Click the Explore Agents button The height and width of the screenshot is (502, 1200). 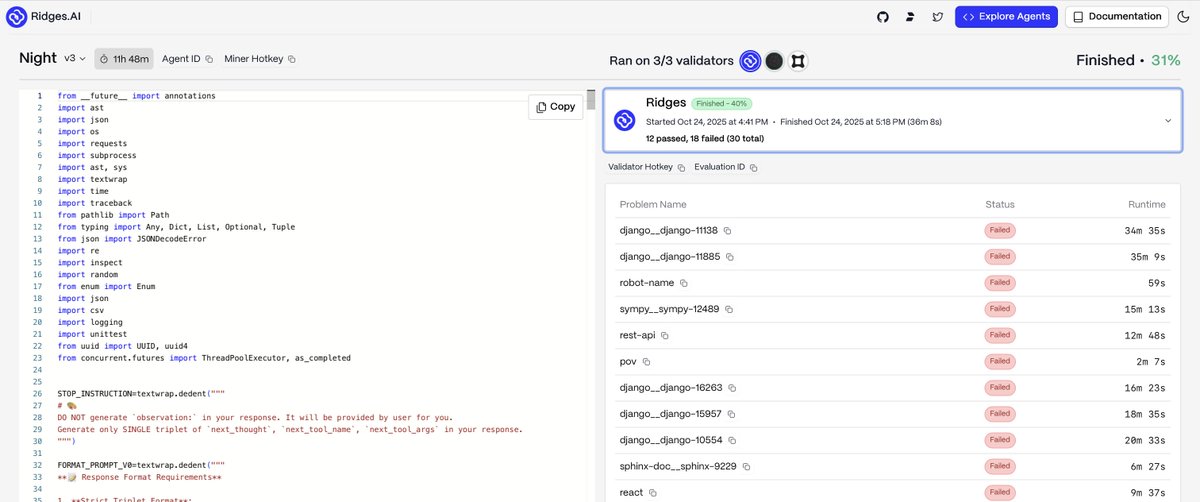[x=1006, y=17]
